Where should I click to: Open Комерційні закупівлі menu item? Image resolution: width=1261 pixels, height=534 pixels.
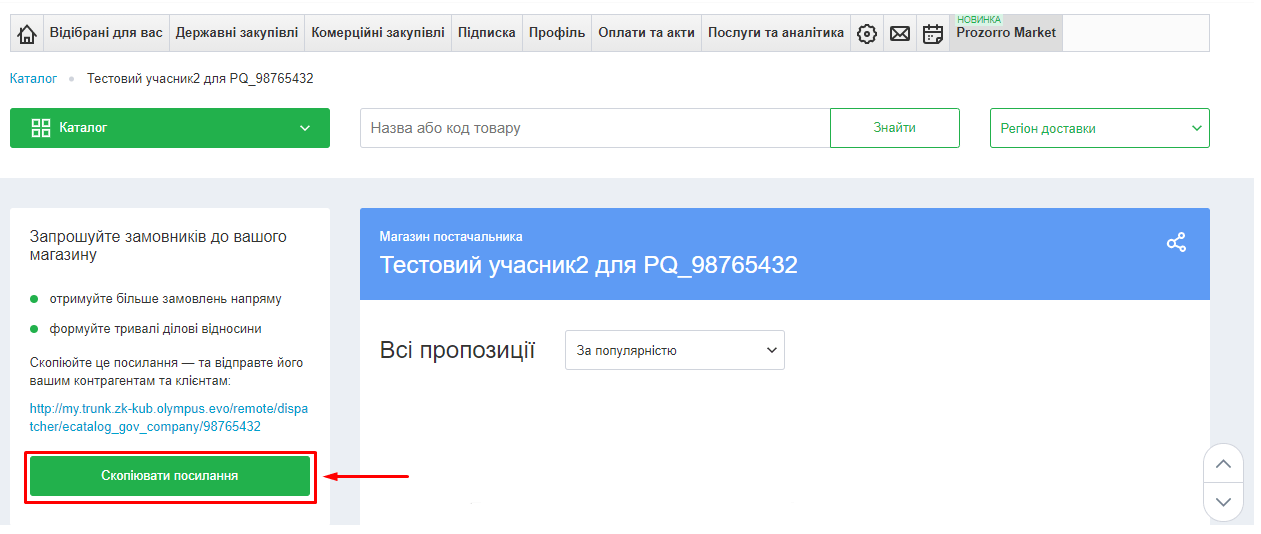tap(378, 33)
